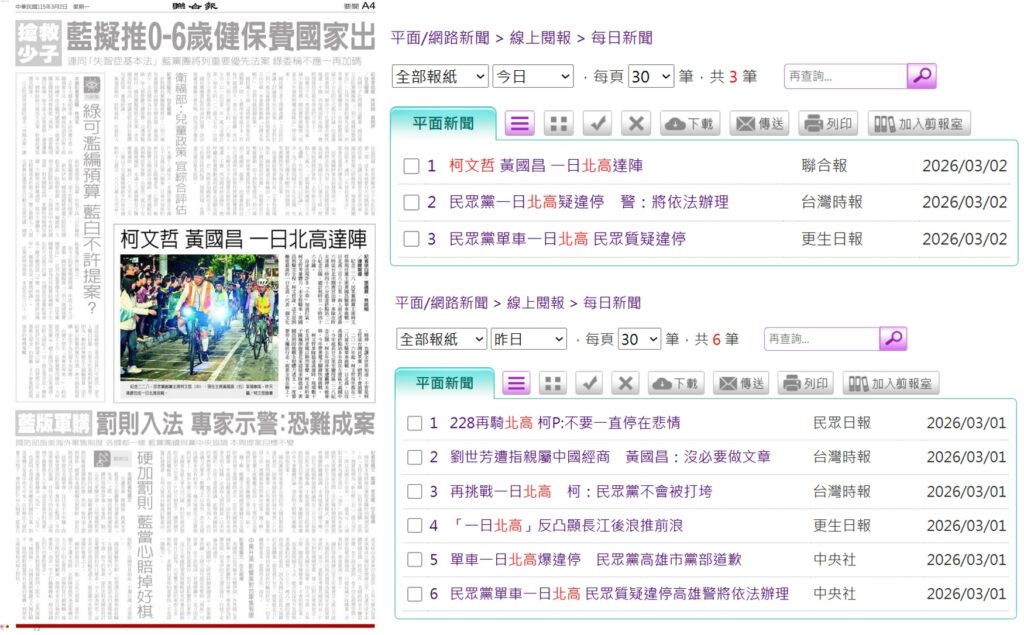1024x635 pixels.
Task: Switch to grid view in 昨日 results toolbar
Action: (x=552, y=384)
